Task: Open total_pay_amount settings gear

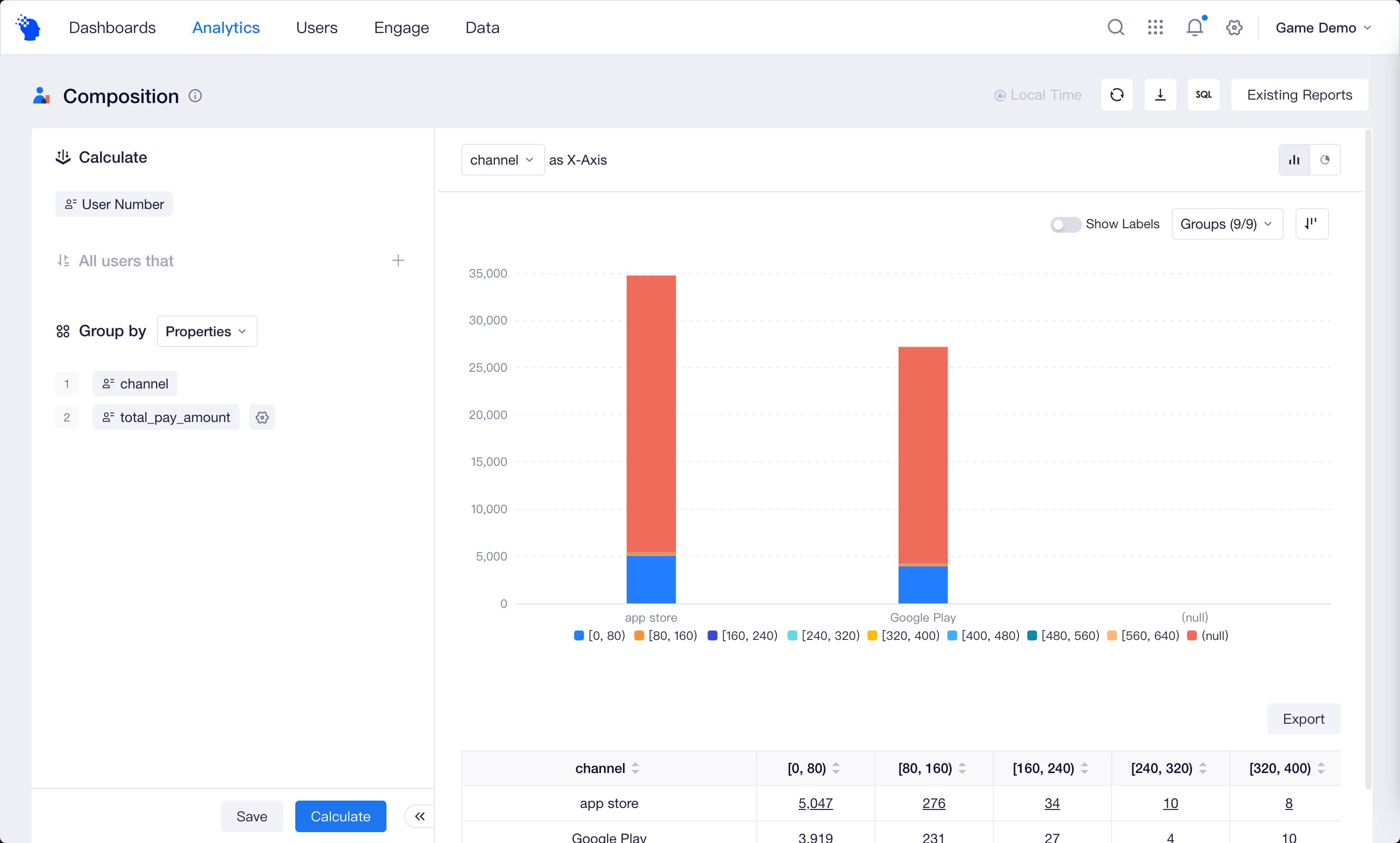Action: (x=262, y=418)
